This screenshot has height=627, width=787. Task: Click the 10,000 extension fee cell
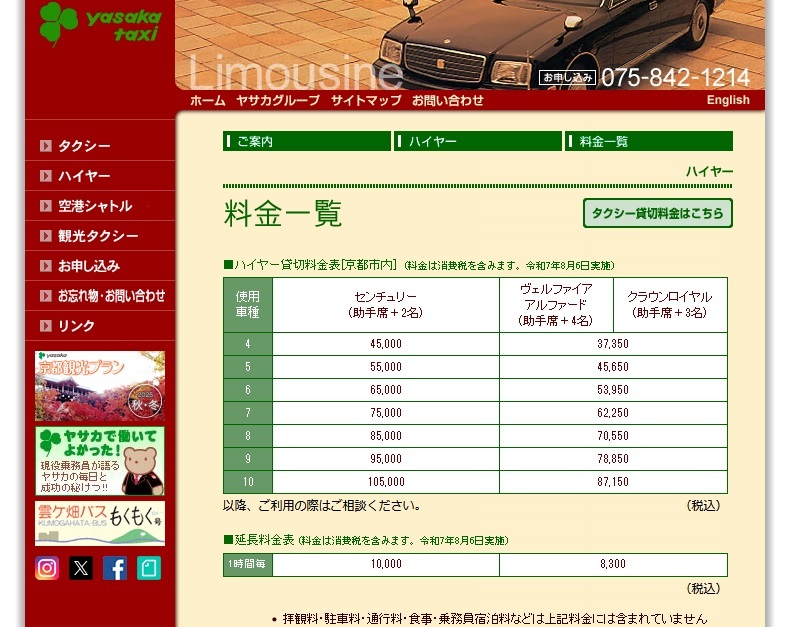pyautogui.click(x=385, y=564)
